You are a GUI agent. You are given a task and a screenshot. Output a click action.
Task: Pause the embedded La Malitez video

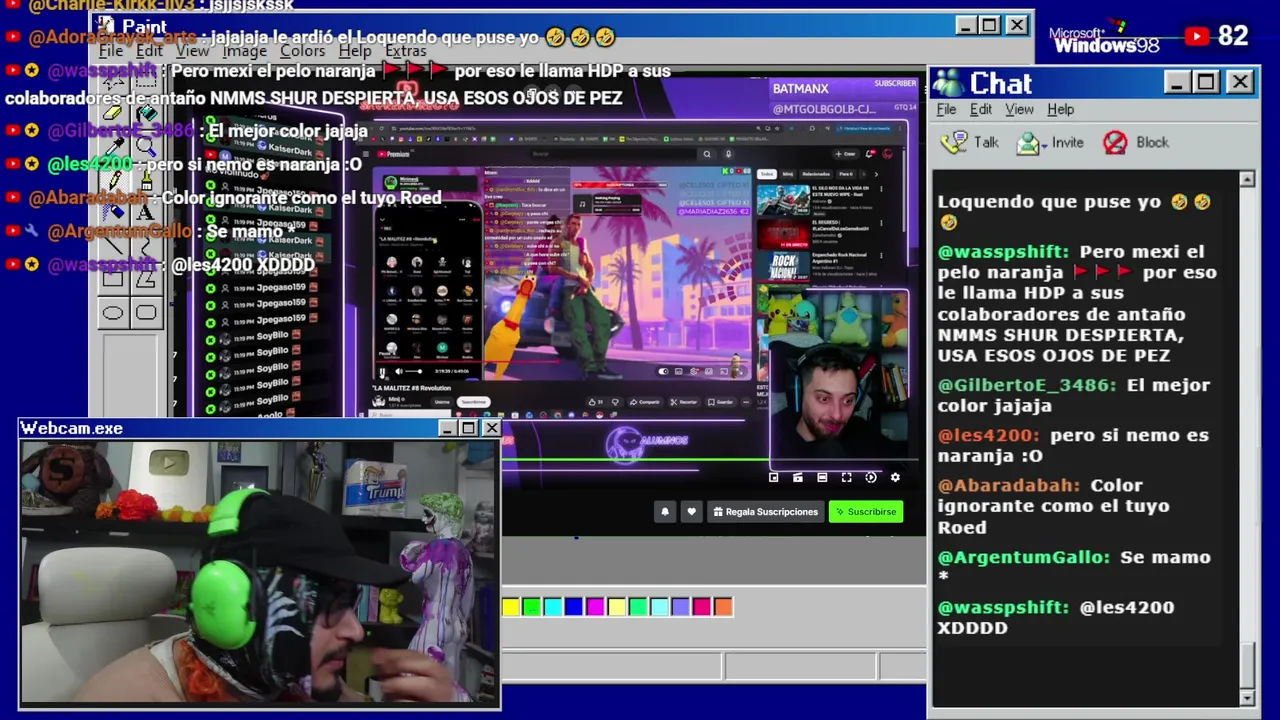382,372
